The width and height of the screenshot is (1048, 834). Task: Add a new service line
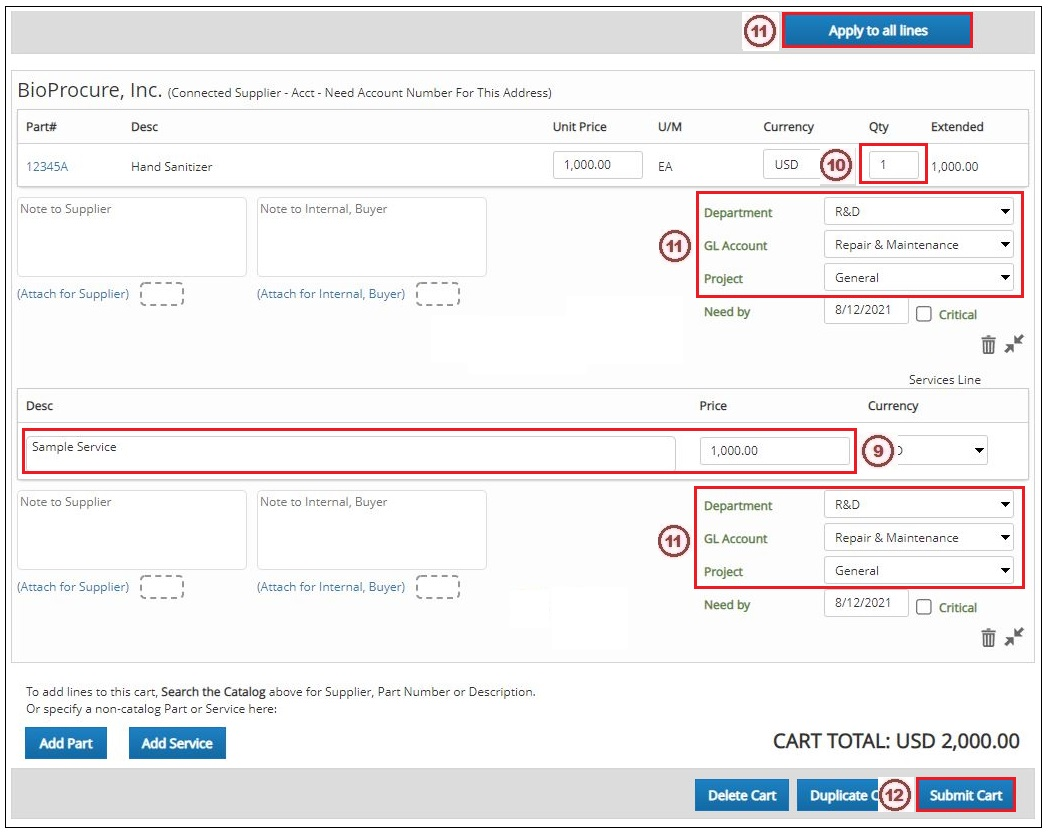177,743
